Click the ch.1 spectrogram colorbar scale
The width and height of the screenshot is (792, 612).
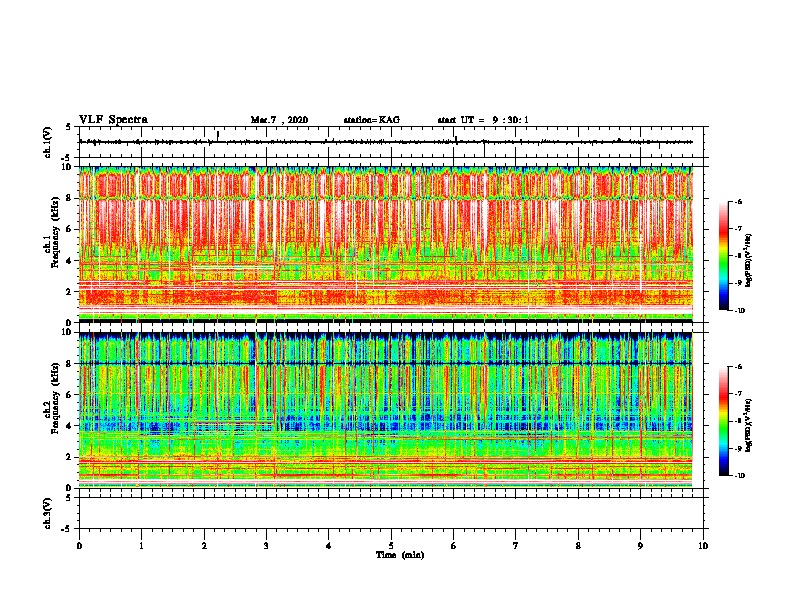(x=723, y=256)
